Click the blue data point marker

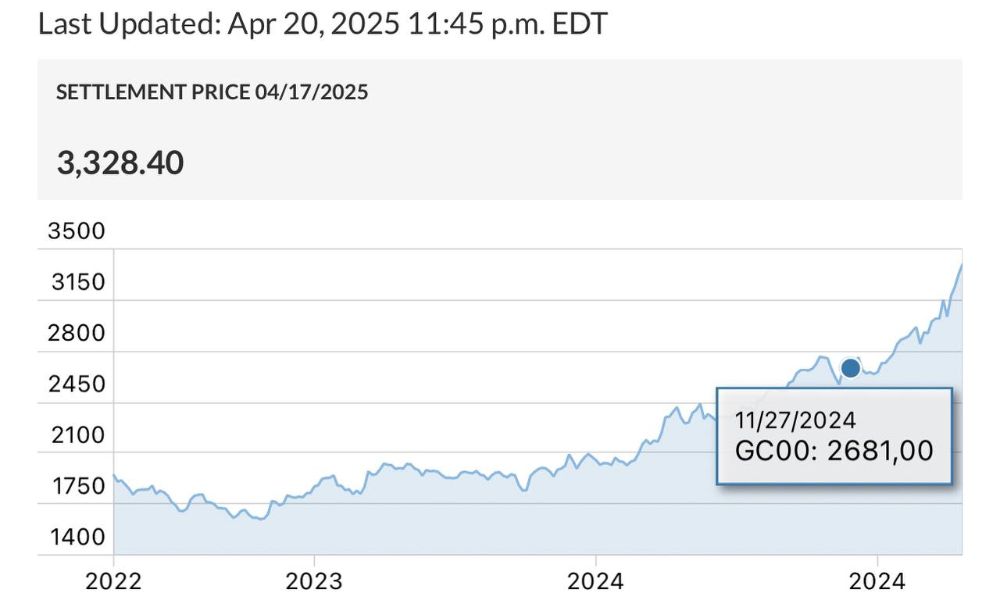(x=850, y=368)
